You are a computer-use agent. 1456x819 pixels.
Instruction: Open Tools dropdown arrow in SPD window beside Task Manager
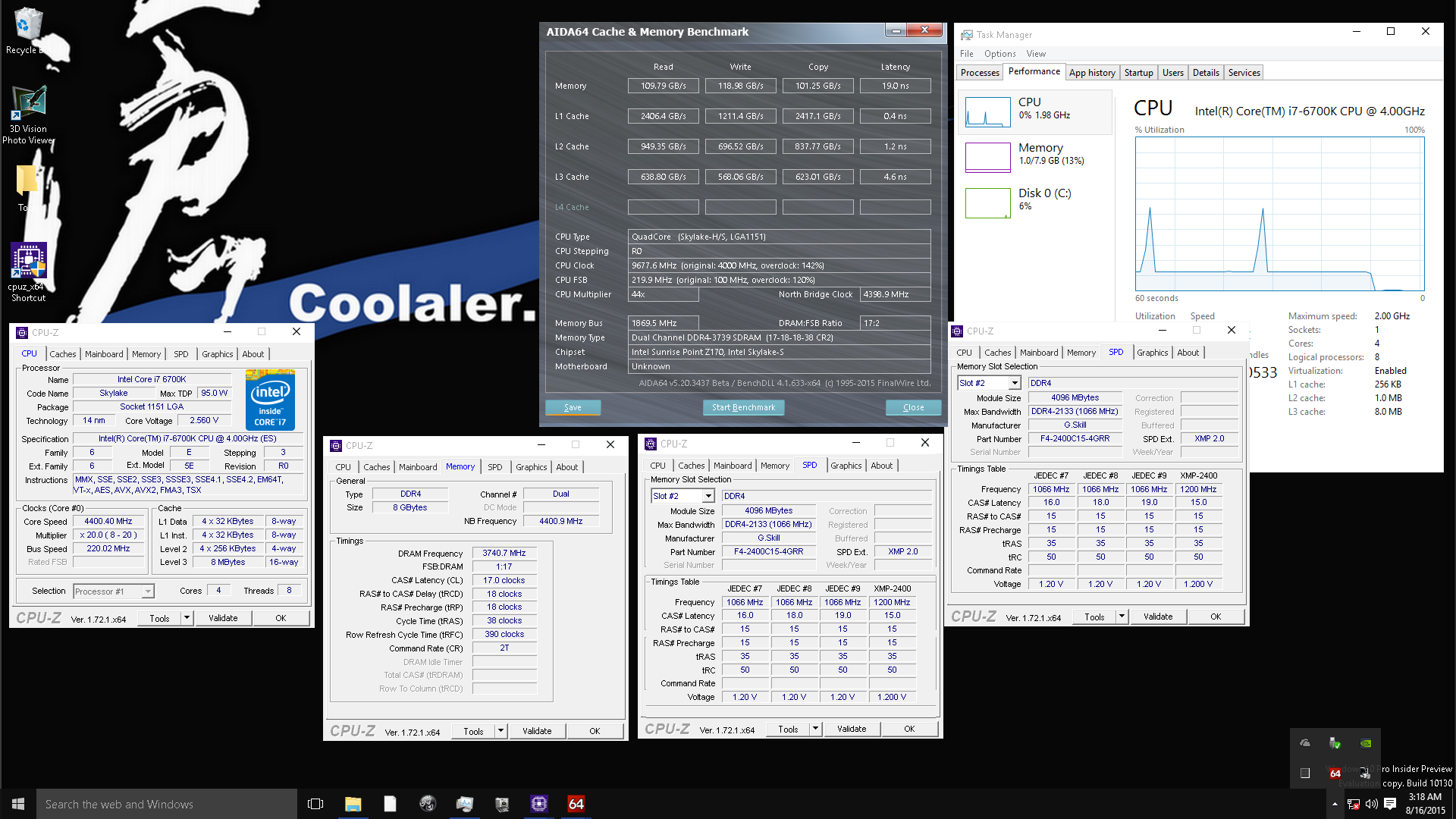[x=1122, y=617]
